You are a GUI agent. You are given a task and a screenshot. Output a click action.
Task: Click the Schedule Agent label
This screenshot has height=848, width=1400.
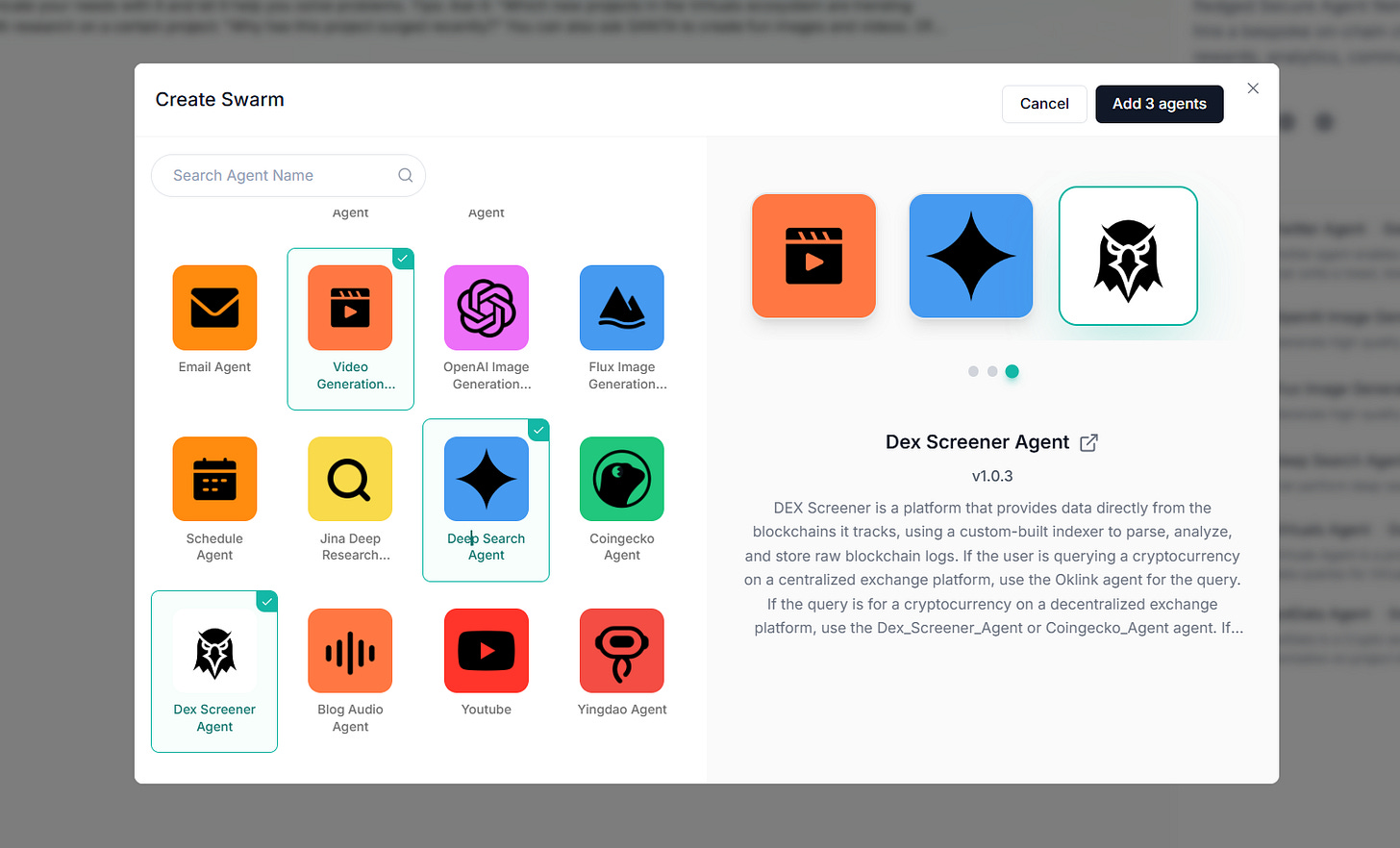point(214,547)
